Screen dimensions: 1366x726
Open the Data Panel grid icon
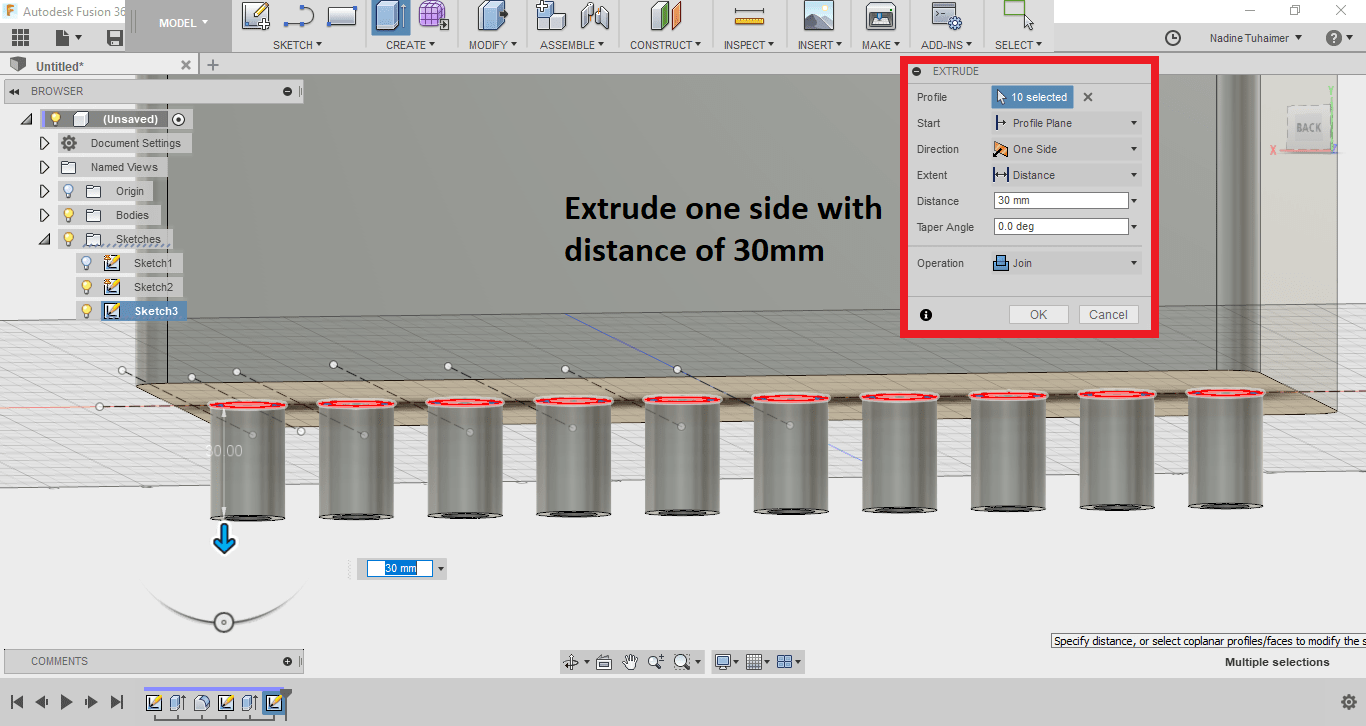pyautogui.click(x=20, y=38)
